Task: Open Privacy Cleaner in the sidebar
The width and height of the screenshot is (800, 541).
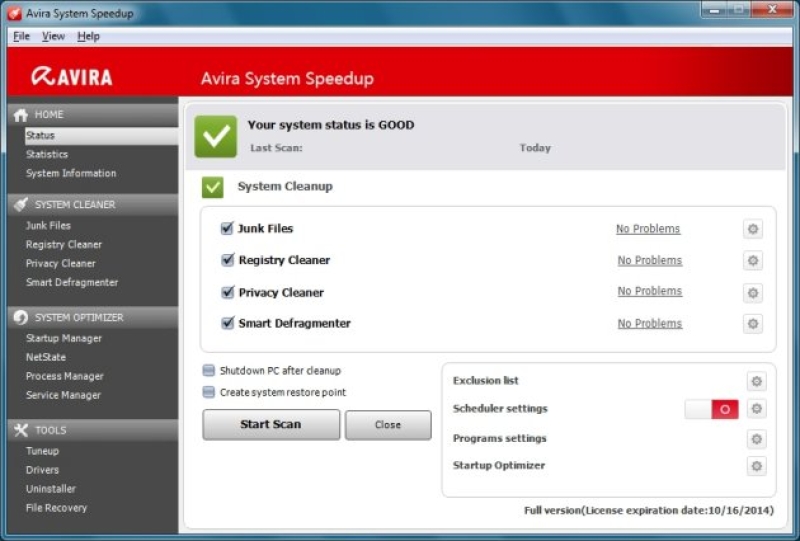Action: coord(61,263)
